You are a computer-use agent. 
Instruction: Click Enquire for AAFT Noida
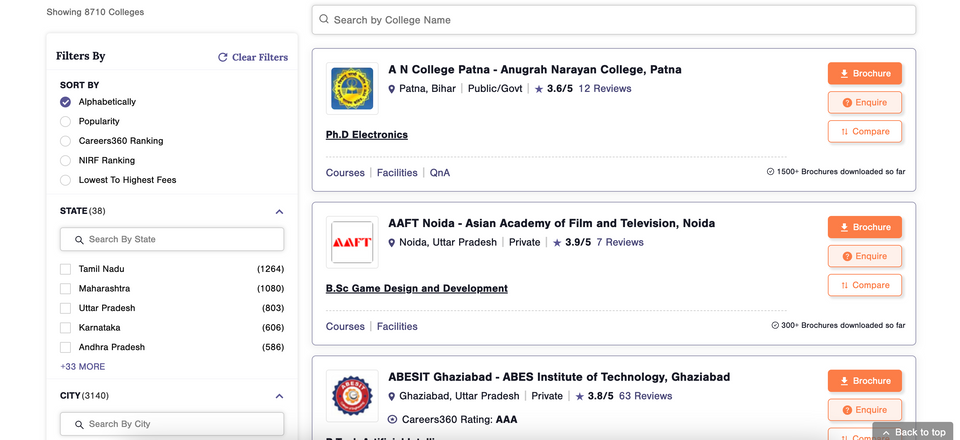pos(864,256)
